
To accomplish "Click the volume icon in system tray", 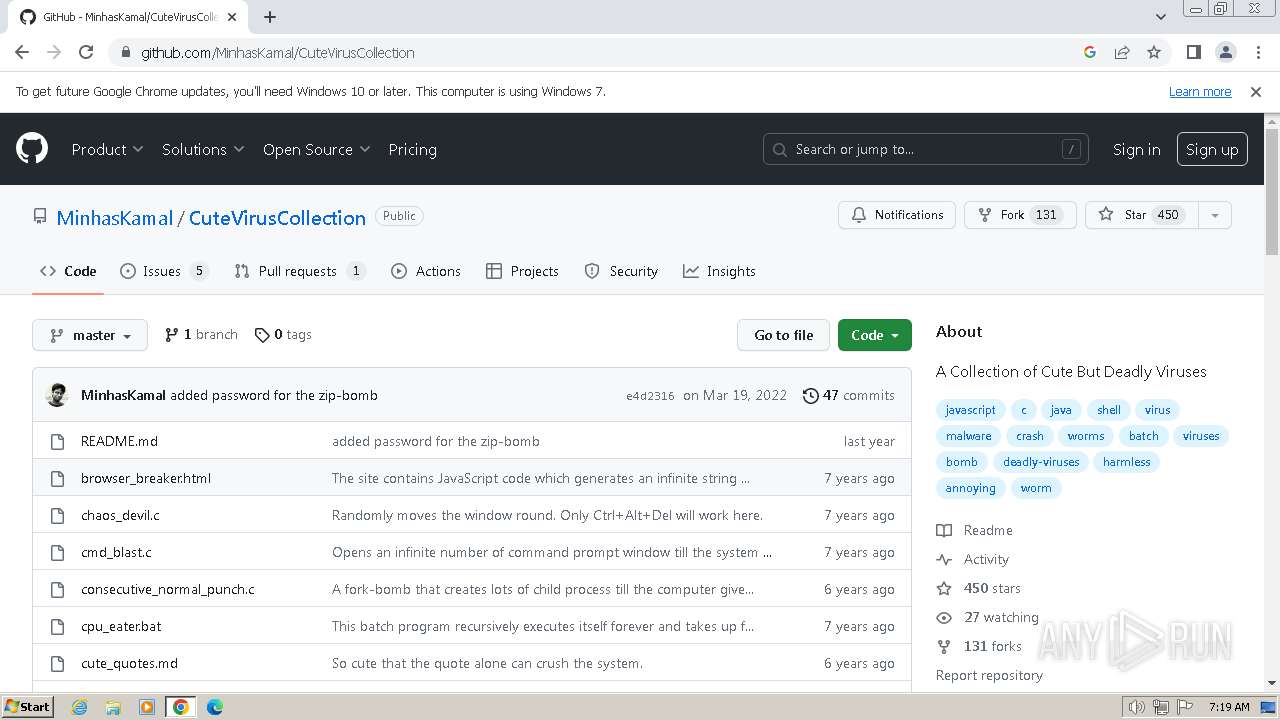I will coord(1136,707).
